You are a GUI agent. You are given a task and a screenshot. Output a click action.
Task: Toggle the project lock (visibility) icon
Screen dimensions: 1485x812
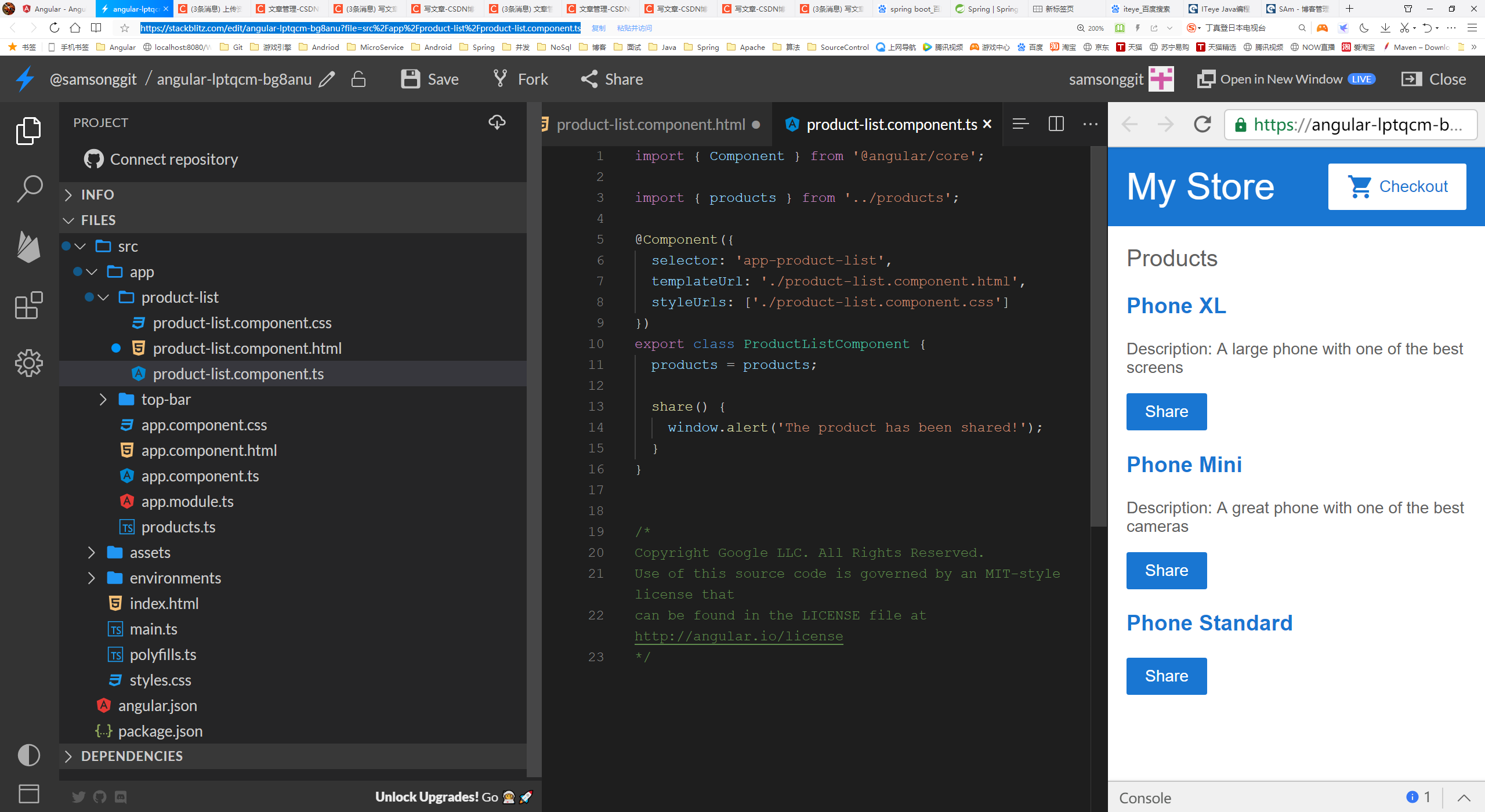pos(358,79)
